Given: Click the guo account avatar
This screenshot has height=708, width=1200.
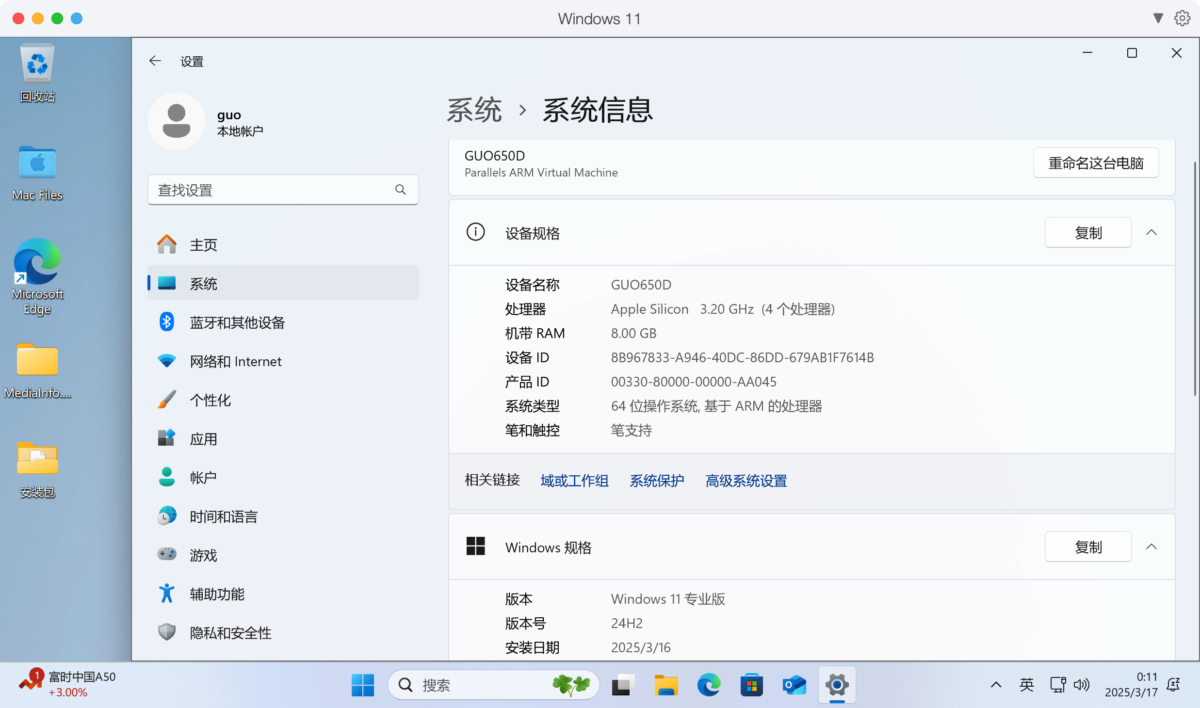Looking at the screenshot, I should coord(177,121).
